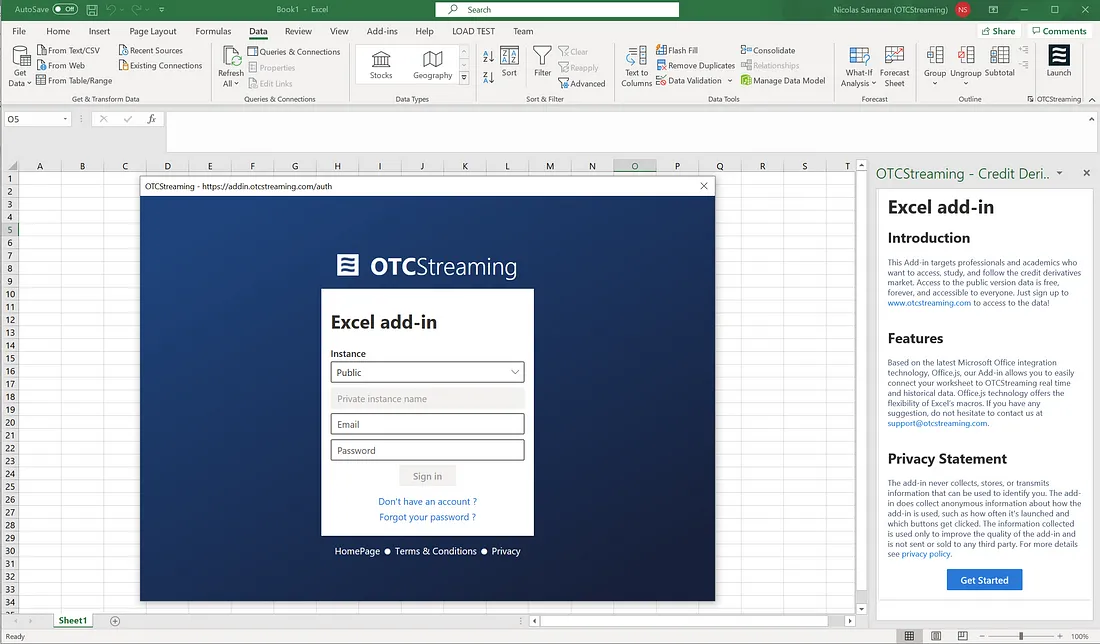Image resolution: width=1100 pixels, height=644 pixels.
Task: Open Advanced filter options
Action: click(x=582, y=83)
